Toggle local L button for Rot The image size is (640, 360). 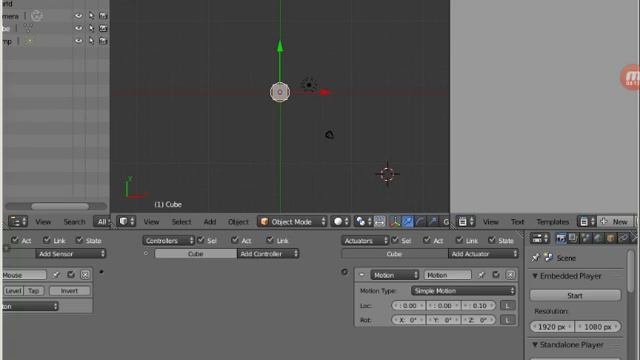pyautogui.click(x=507, y=320)
